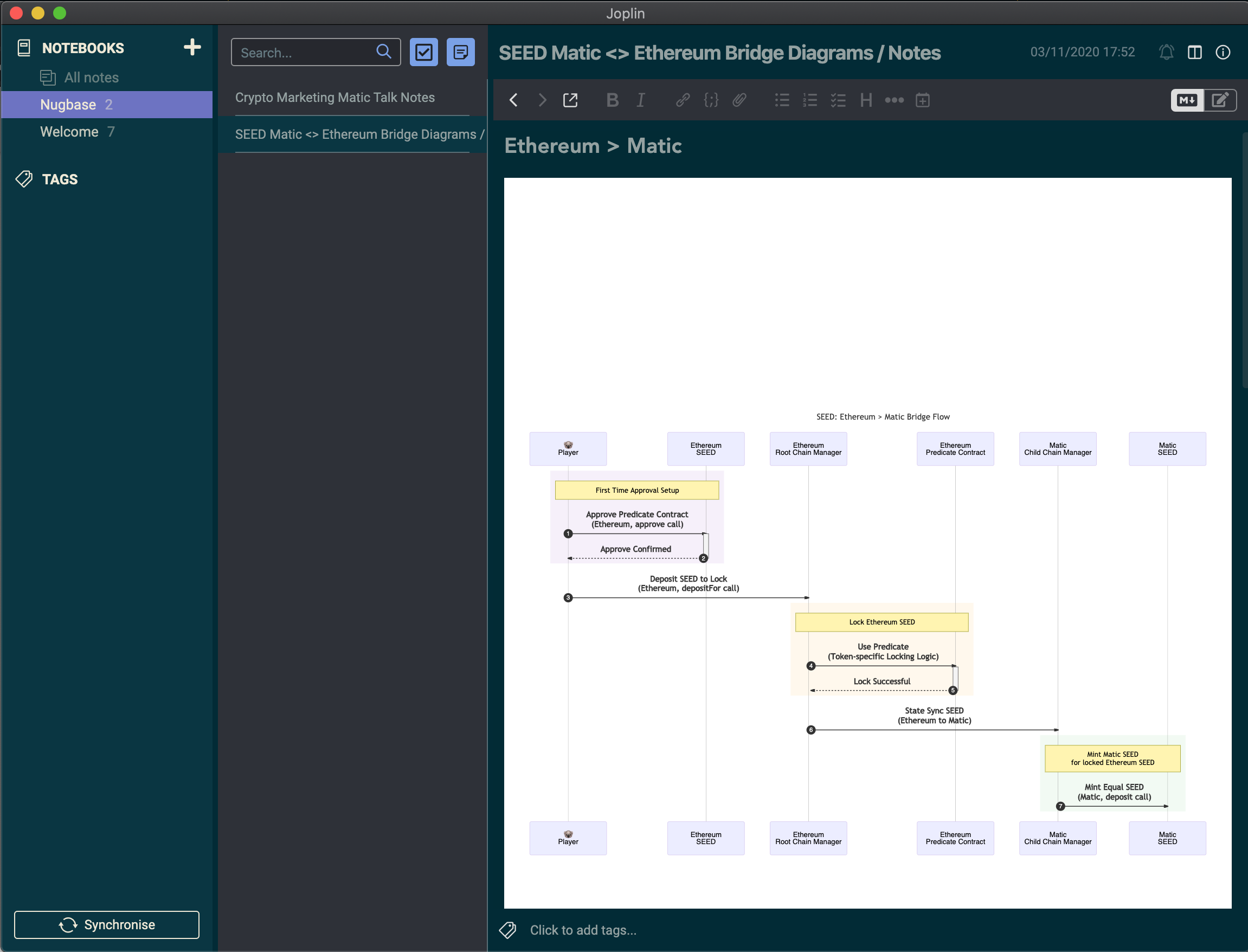Create a new to-do with the checkbox button
The image size is (1248, 952).
click(424, 52)
